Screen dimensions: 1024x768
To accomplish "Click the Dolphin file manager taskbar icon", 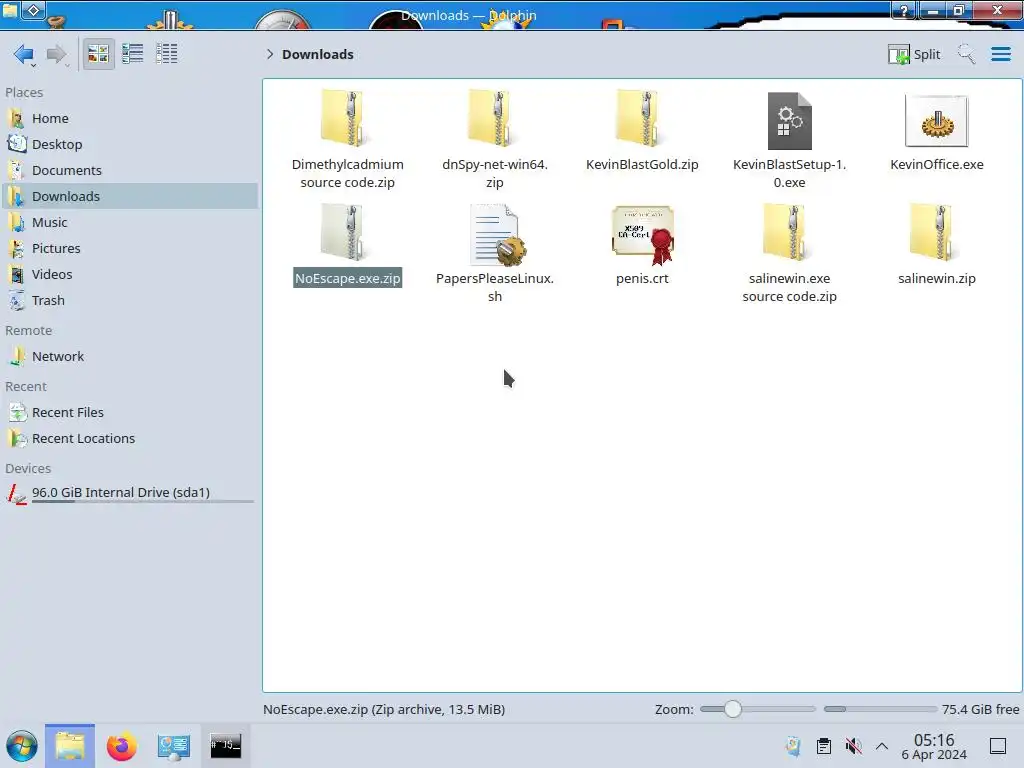I will [x=70, y=746].
